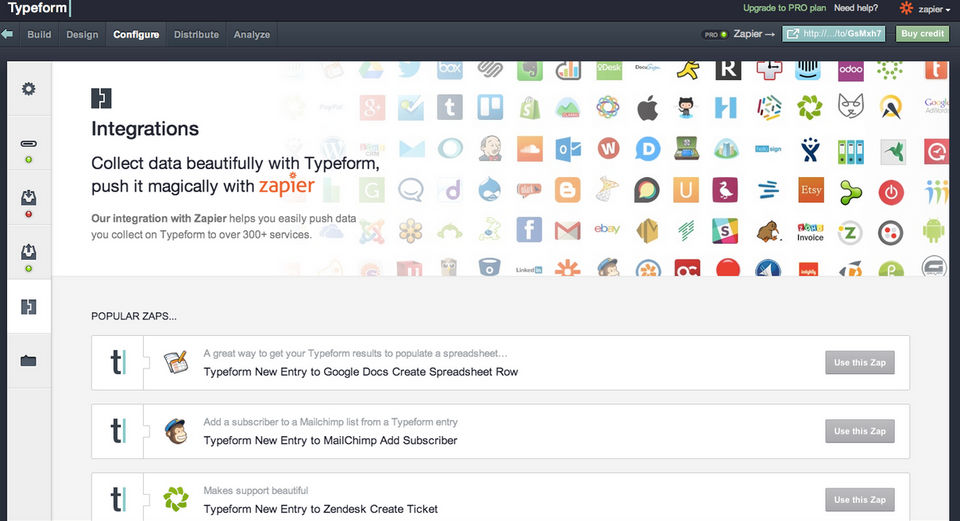Open the settings gear in the sidebar
The width and height of the screenshot is (960, 521).
coord(28,89)
